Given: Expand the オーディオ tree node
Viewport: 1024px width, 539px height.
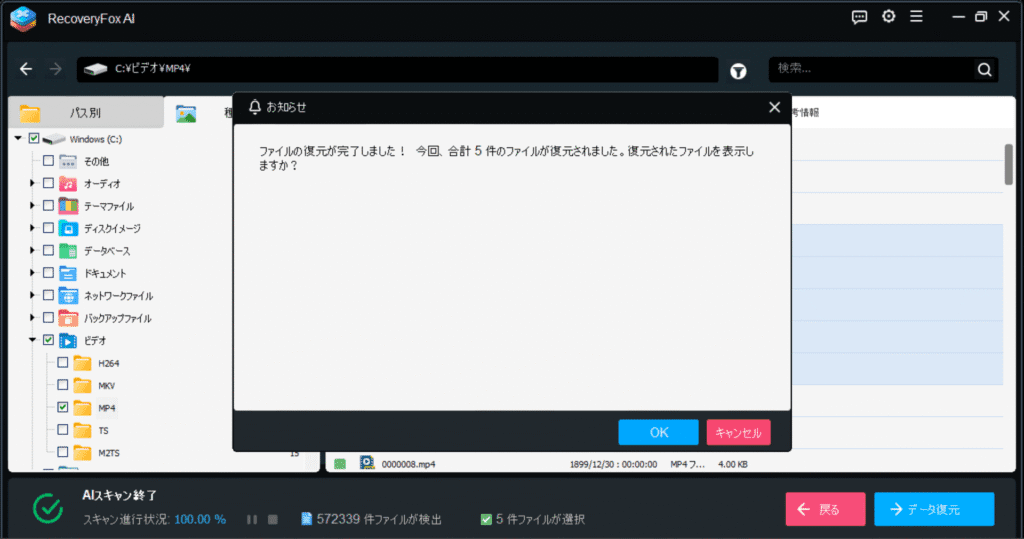Looking at the screenshot, I should pos(32,184).
